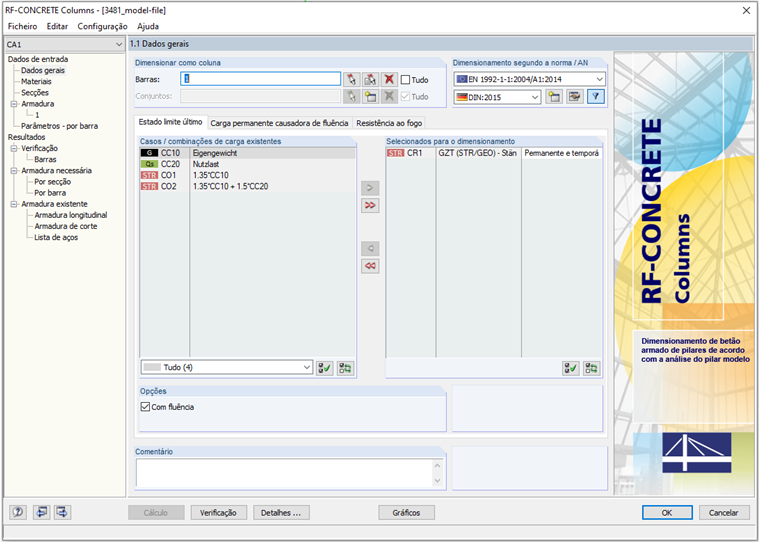760x542 pixels.
Task: Collapse the Armadura tree node
Action: tap(14, 104)
